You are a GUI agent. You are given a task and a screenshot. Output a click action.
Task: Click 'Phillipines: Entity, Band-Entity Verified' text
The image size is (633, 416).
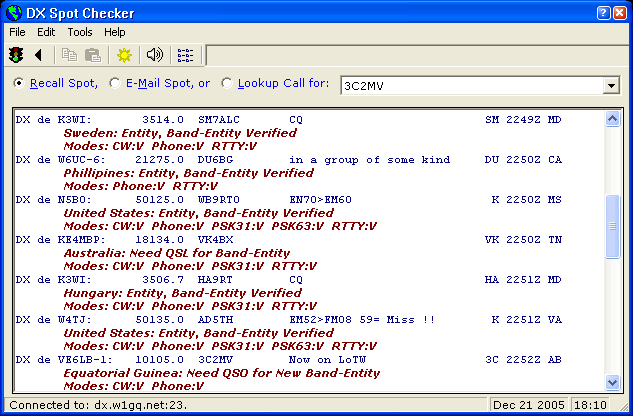pos(189,173)
